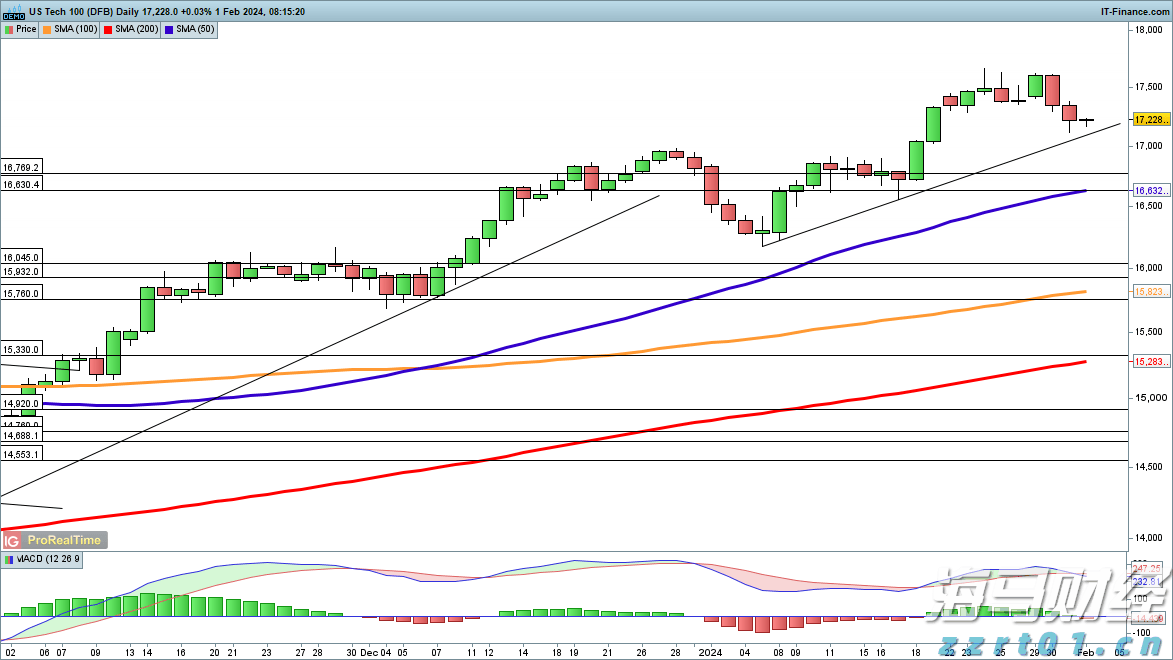
Task: Click the 15,823 SMA 100 value label
Action: [x=1150, y=292]
